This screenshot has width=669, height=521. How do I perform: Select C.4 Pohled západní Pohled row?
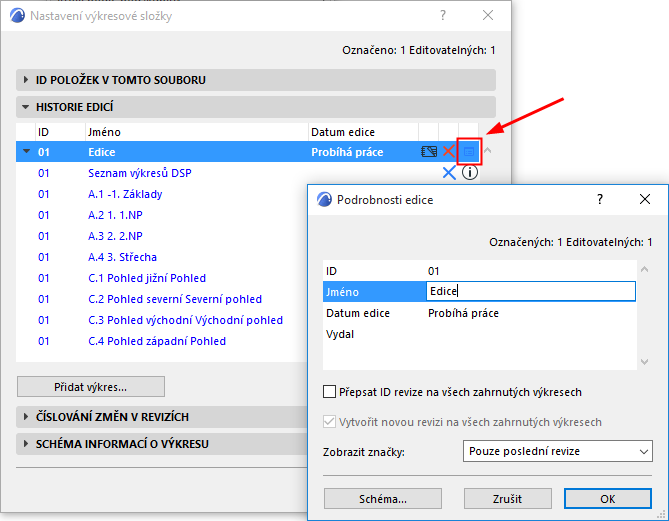[161, 341]
